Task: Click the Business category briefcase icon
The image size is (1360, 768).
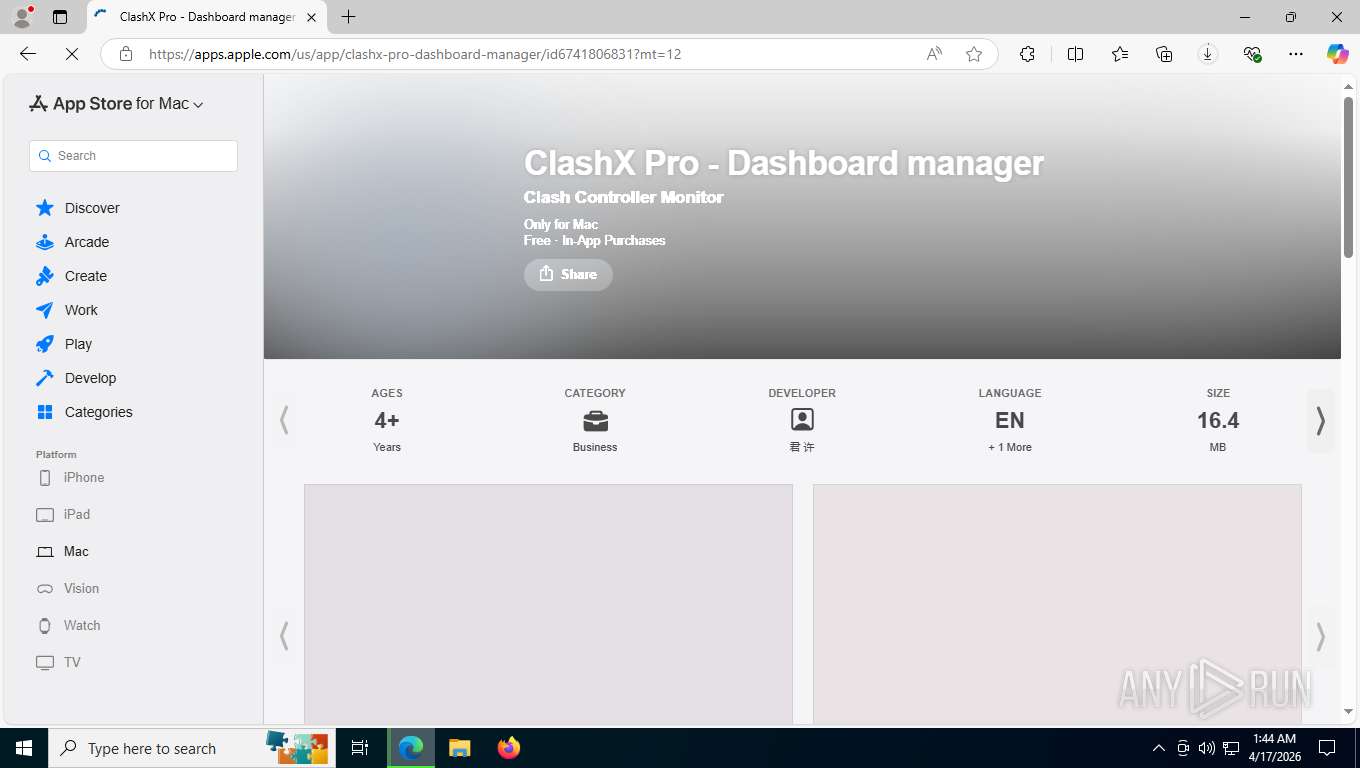Action: [595, 421]
